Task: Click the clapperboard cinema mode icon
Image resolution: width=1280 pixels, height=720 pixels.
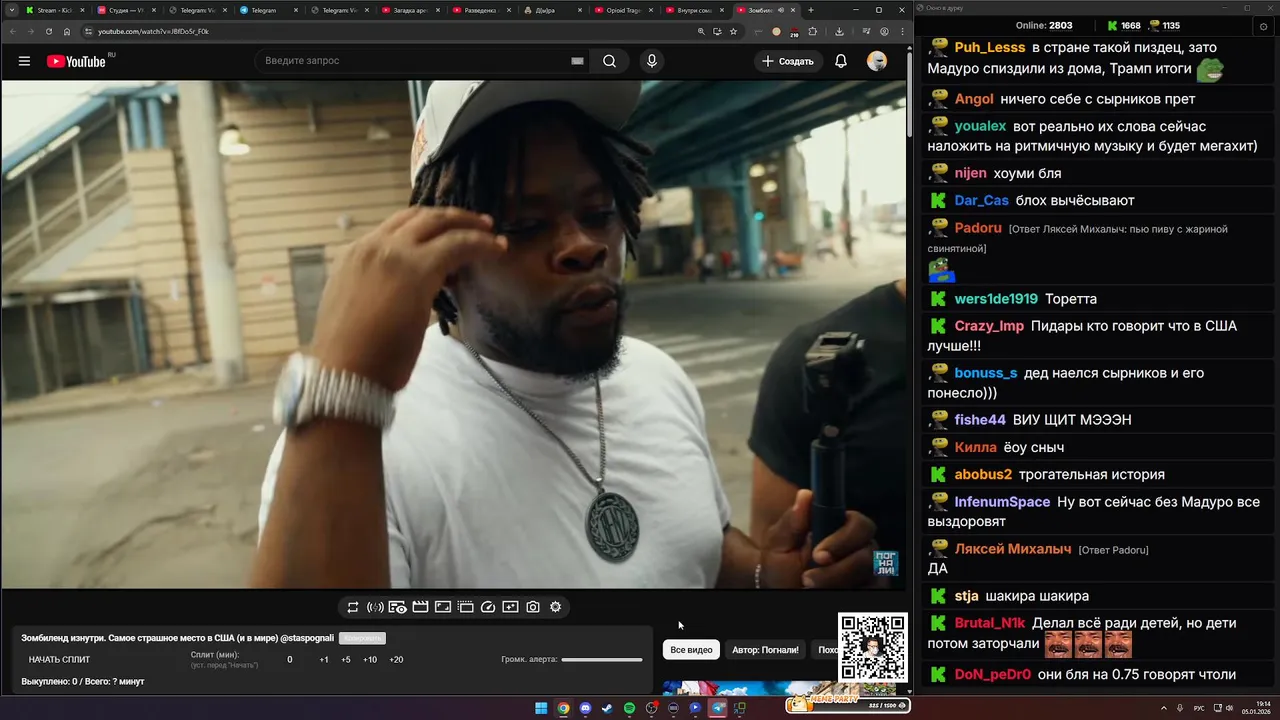Action: pos(420,607)
